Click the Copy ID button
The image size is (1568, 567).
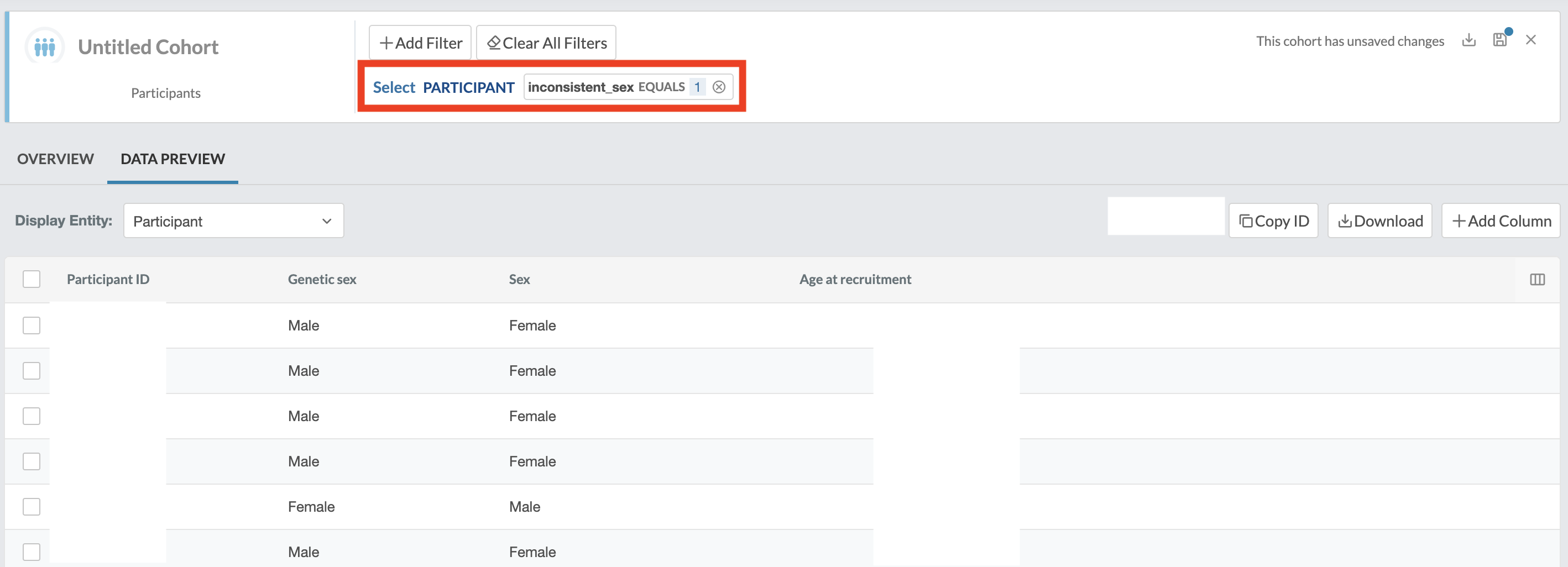click(x=1273, y=221)
